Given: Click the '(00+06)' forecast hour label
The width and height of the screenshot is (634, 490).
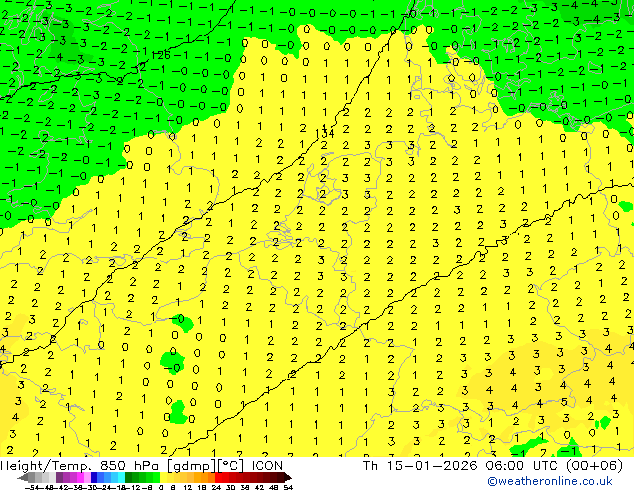Looking at the screenshot, I should [x=594, y=466].
